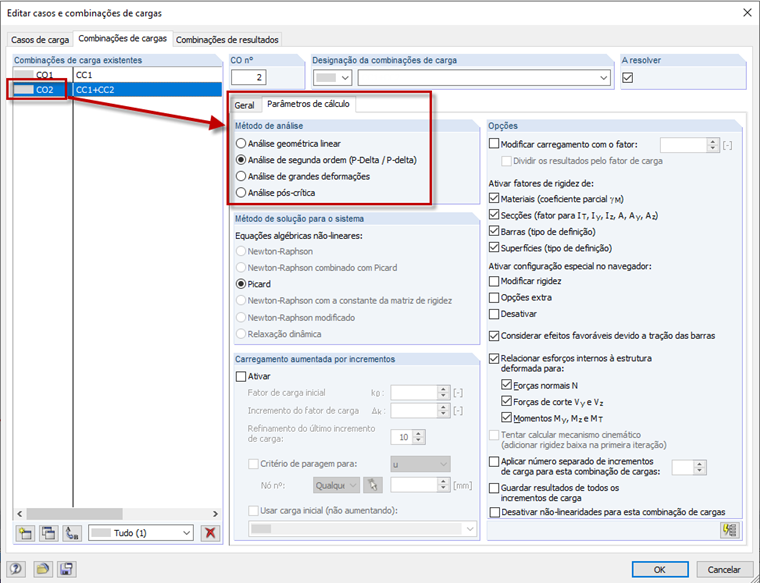This screenshot has width=760, height=583.
Task: Uncheck Momentos My, Mz e MT checkbox
Action: click(x=507, y=418)
